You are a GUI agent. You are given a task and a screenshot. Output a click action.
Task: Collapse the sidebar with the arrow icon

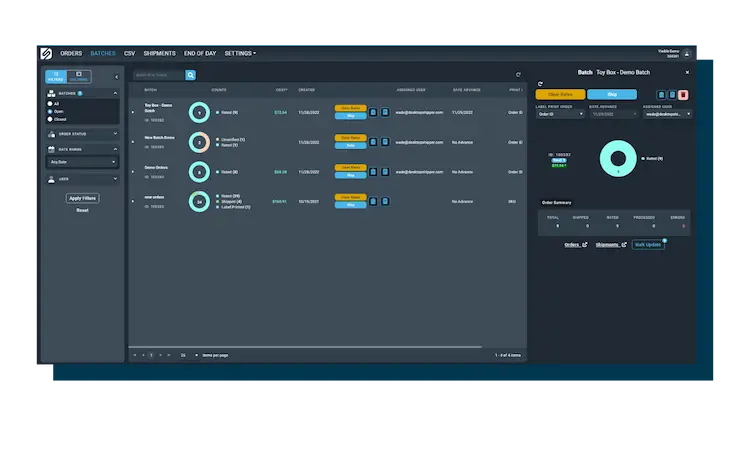(116, 77)
